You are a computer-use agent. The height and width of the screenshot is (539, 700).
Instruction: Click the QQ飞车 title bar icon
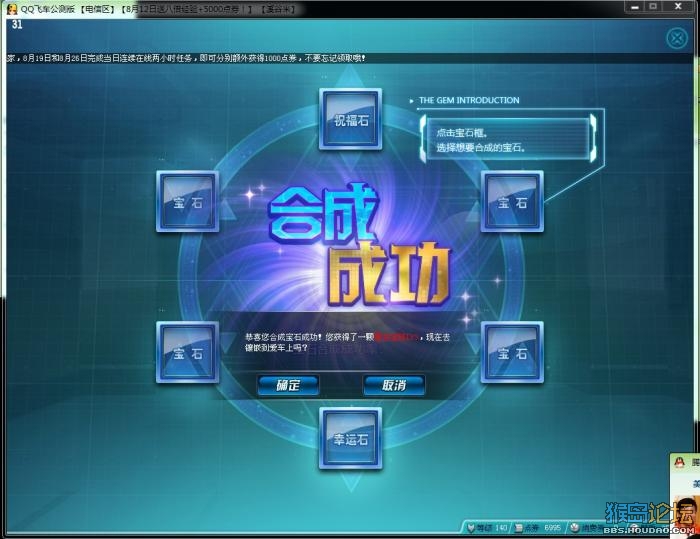[12, 8]
